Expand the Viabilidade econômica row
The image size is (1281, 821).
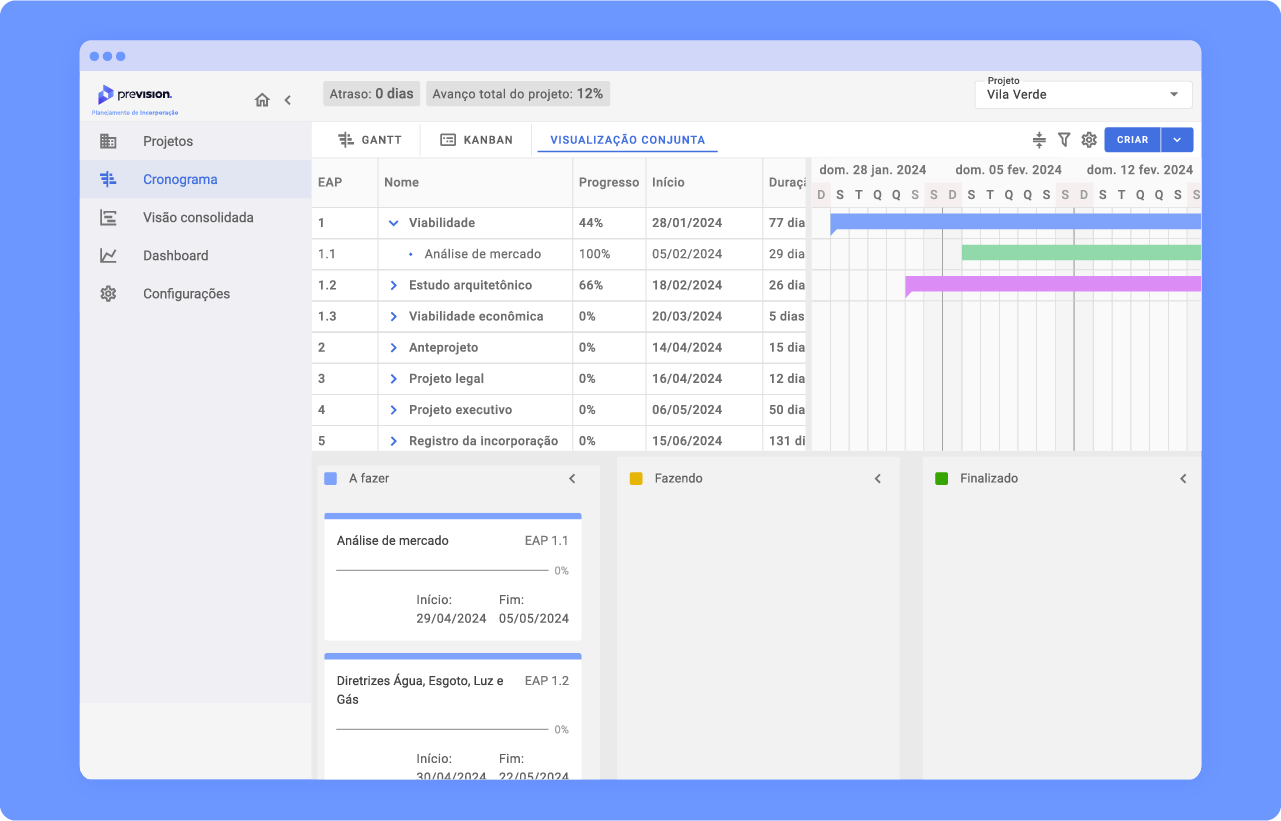tap(394, 316)
